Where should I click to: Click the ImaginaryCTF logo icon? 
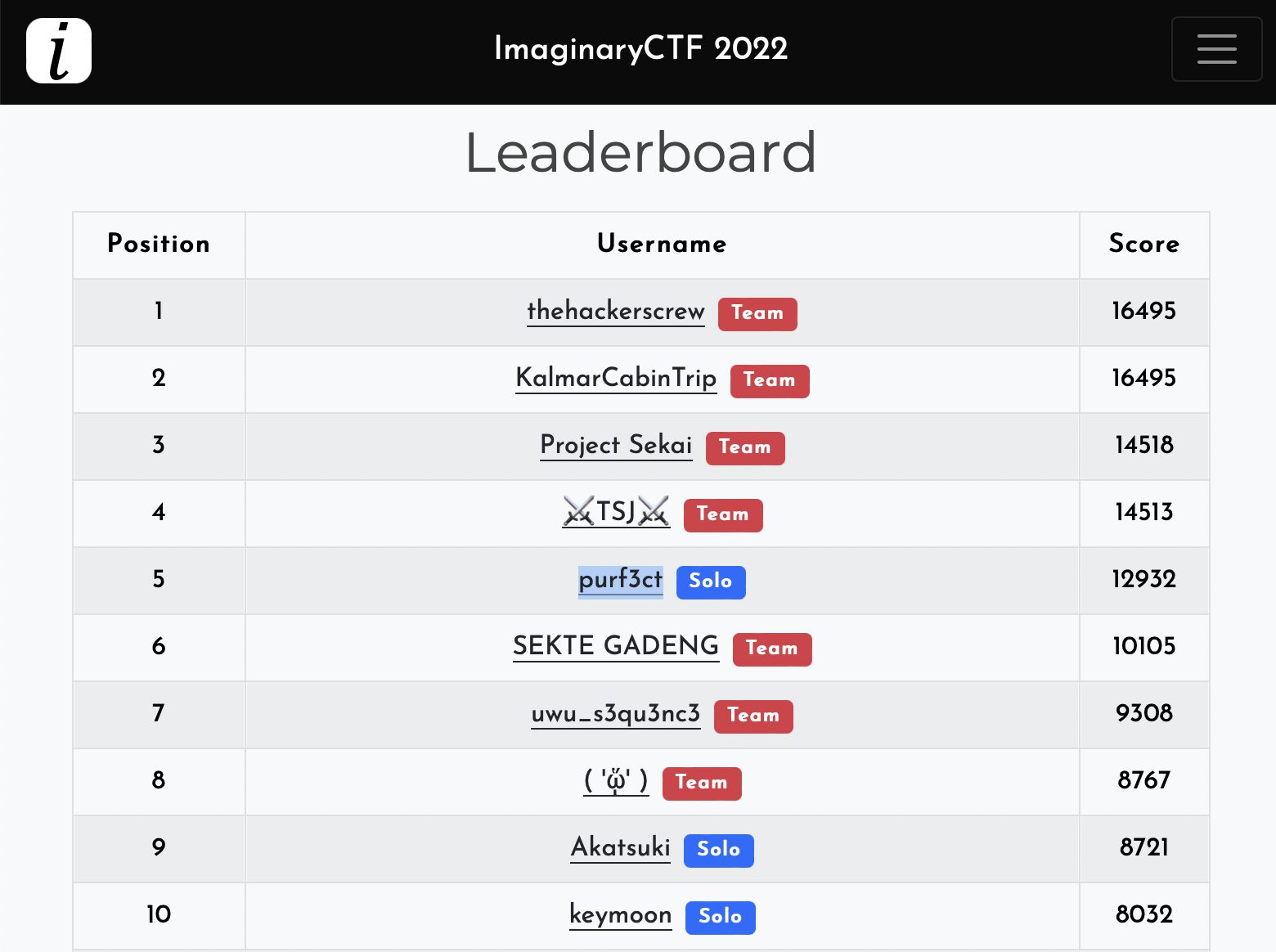(x=59, y=51)
